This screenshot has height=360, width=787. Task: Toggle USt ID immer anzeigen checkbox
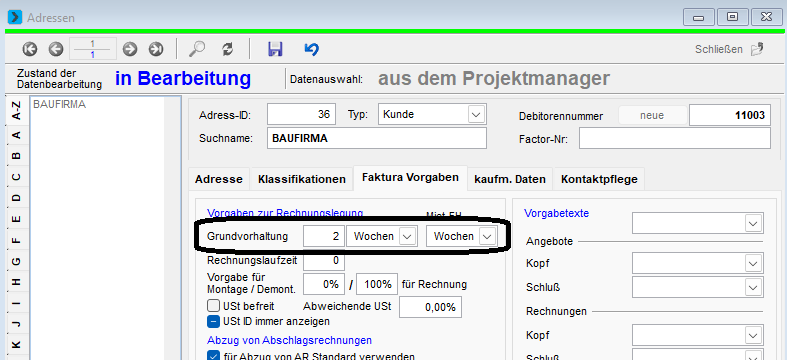click(213, 321)
